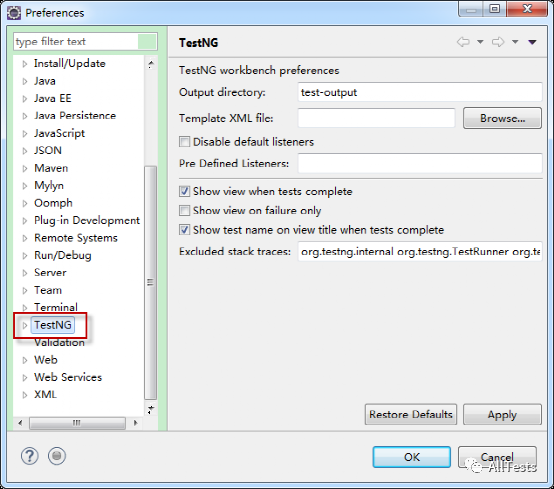This screenshot has width=554, height=489.
Task: Click the tree scroll-up arrow icon
Action: (151, 64)
